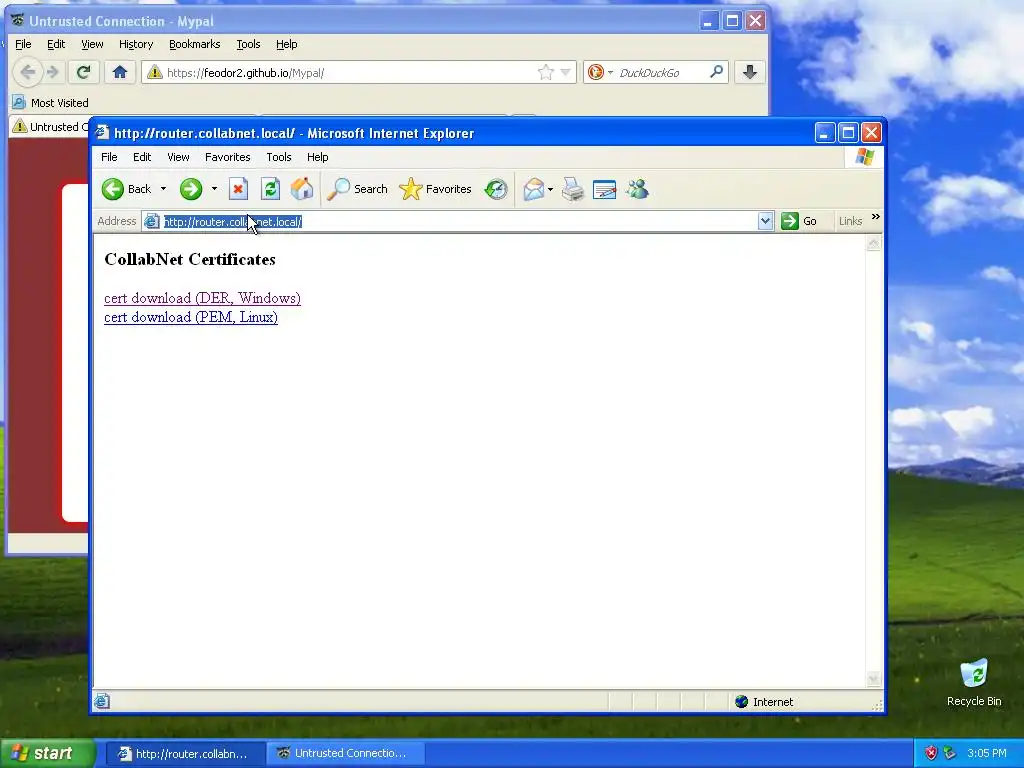Viewport: 1024px width, 768px height.
Task: Expand the Links toolbar chevron
Action: coord(875,217)
